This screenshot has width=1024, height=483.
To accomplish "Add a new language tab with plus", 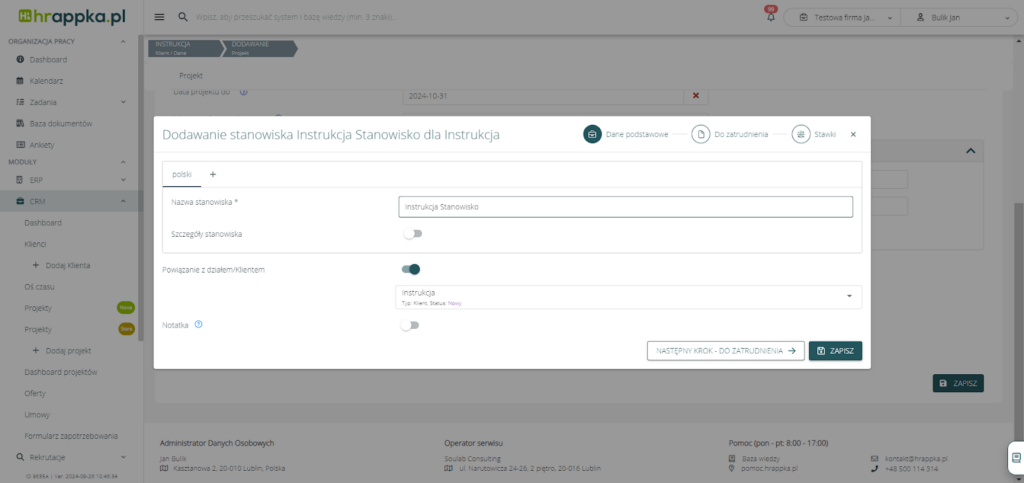I will click(x=212, y=174).
